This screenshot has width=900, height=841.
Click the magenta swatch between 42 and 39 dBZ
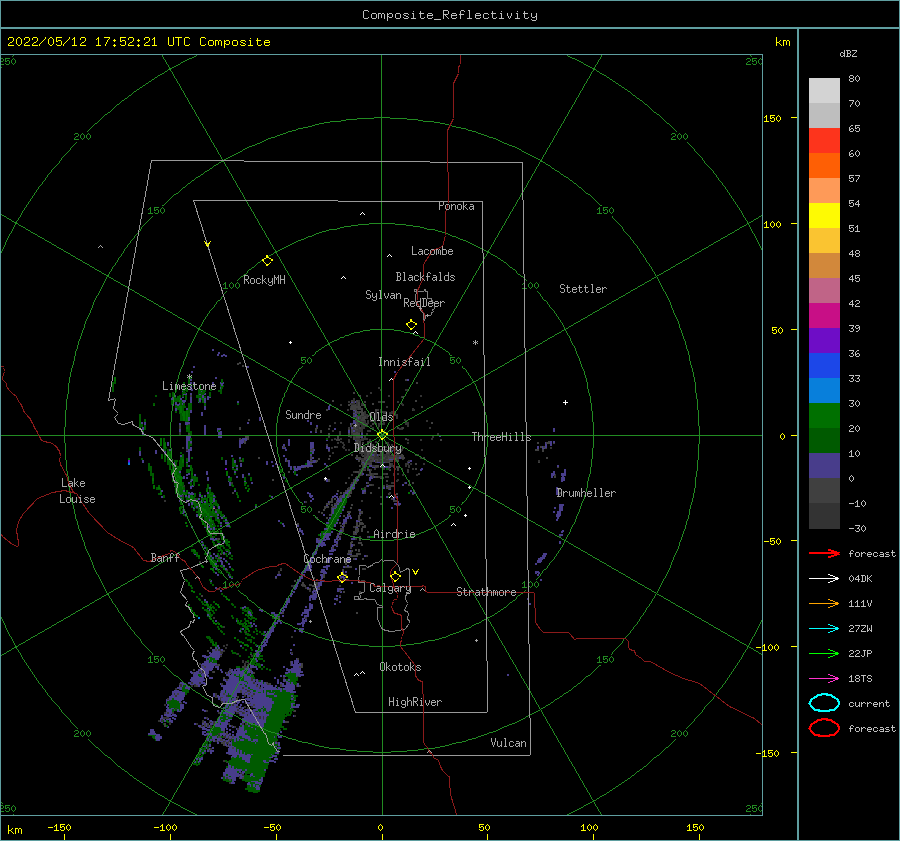coord(824,315)
